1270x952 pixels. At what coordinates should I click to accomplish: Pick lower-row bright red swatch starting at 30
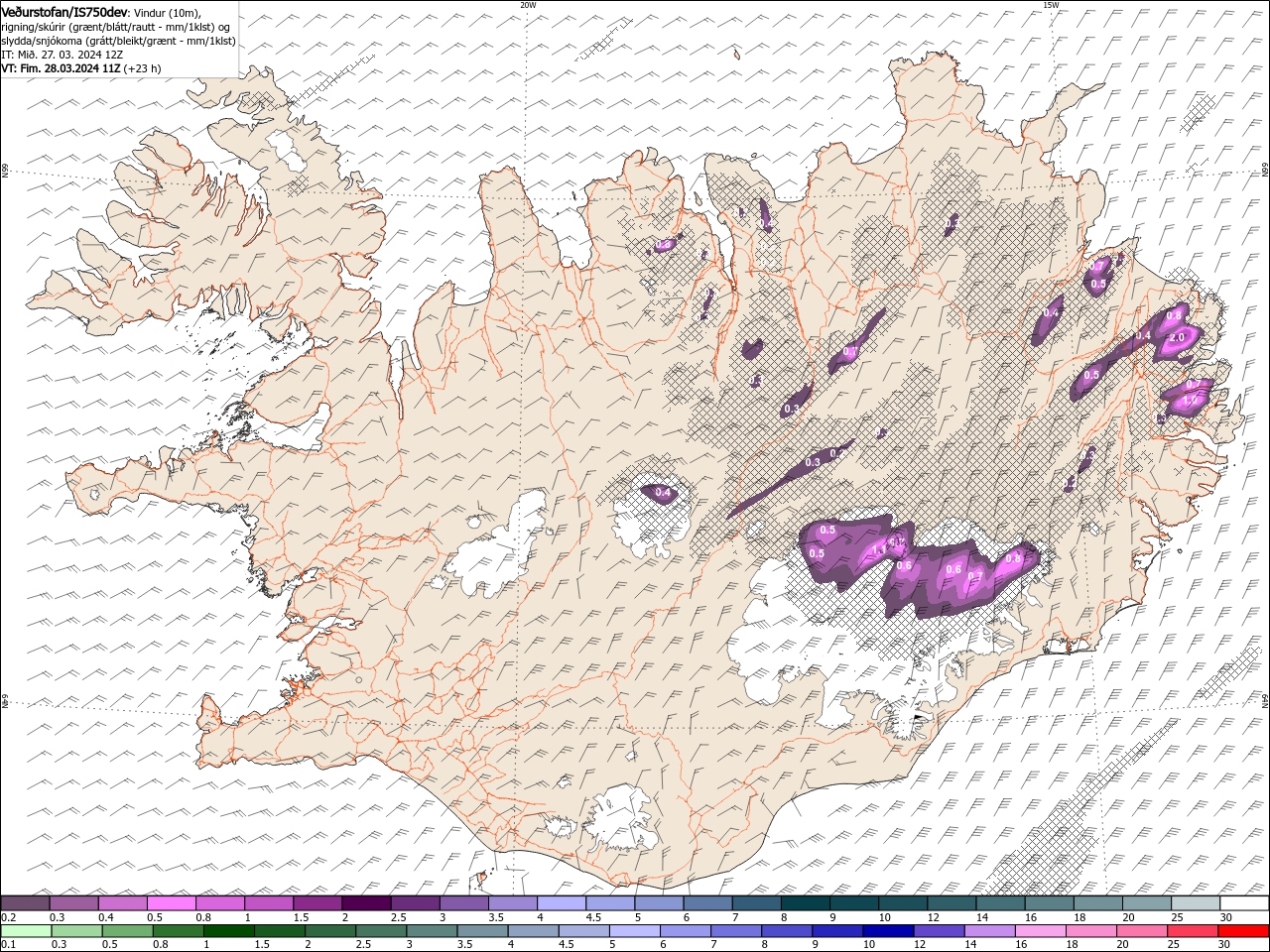pyautogui.click(x=1242, y=931)
